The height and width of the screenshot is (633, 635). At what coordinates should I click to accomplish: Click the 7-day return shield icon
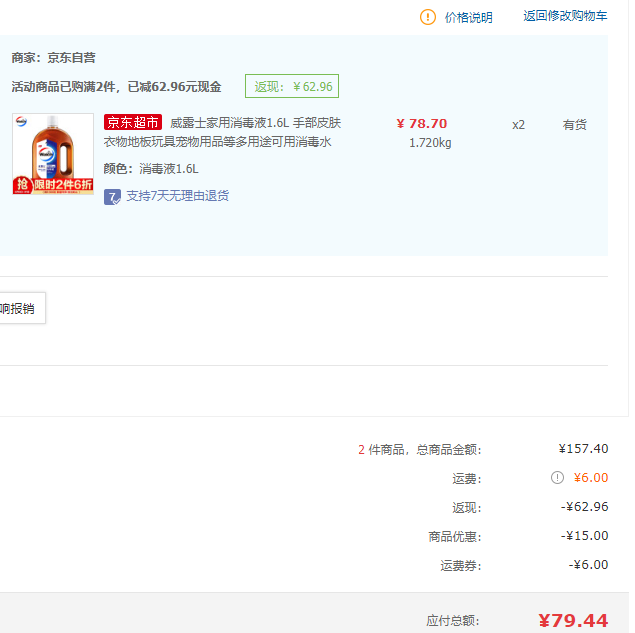click(112, 197)
